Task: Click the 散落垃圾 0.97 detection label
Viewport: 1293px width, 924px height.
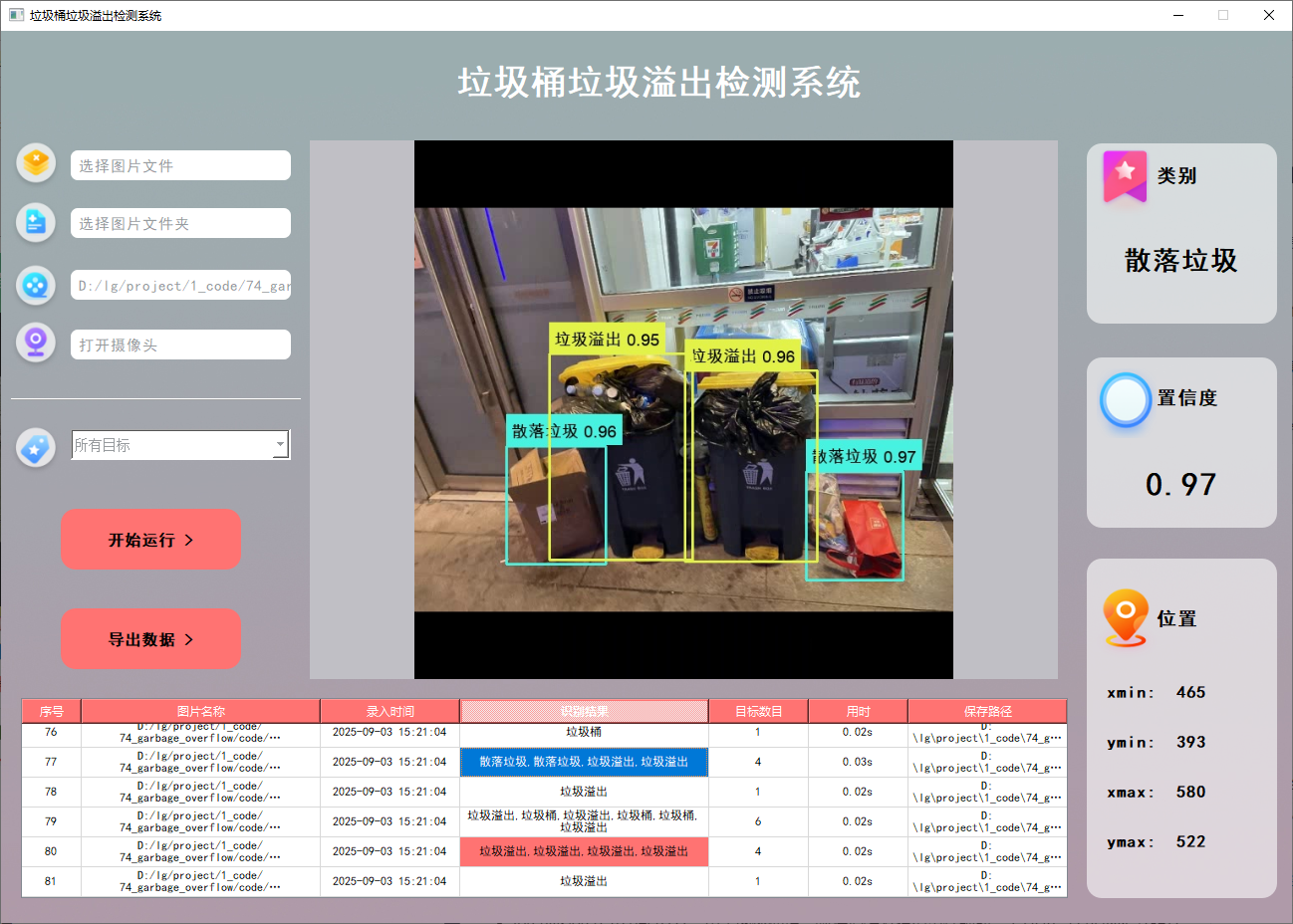Action: [864, 456]
